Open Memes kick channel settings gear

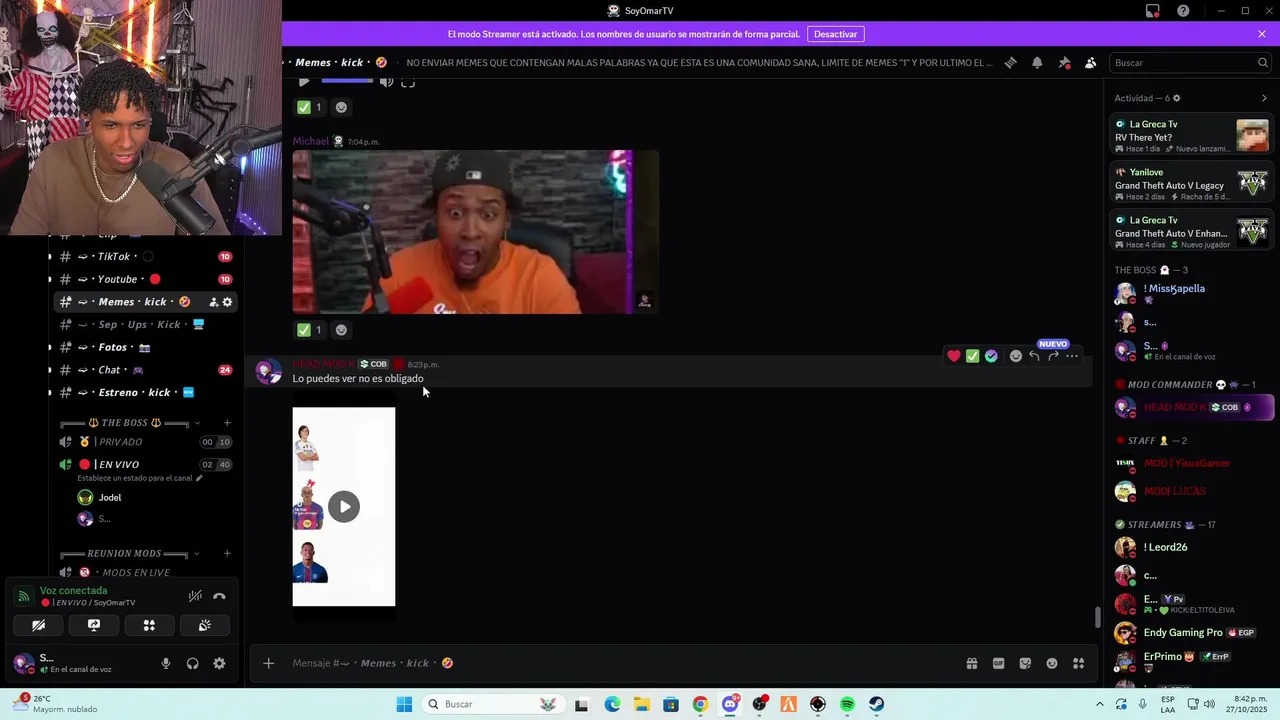[227, 302]
